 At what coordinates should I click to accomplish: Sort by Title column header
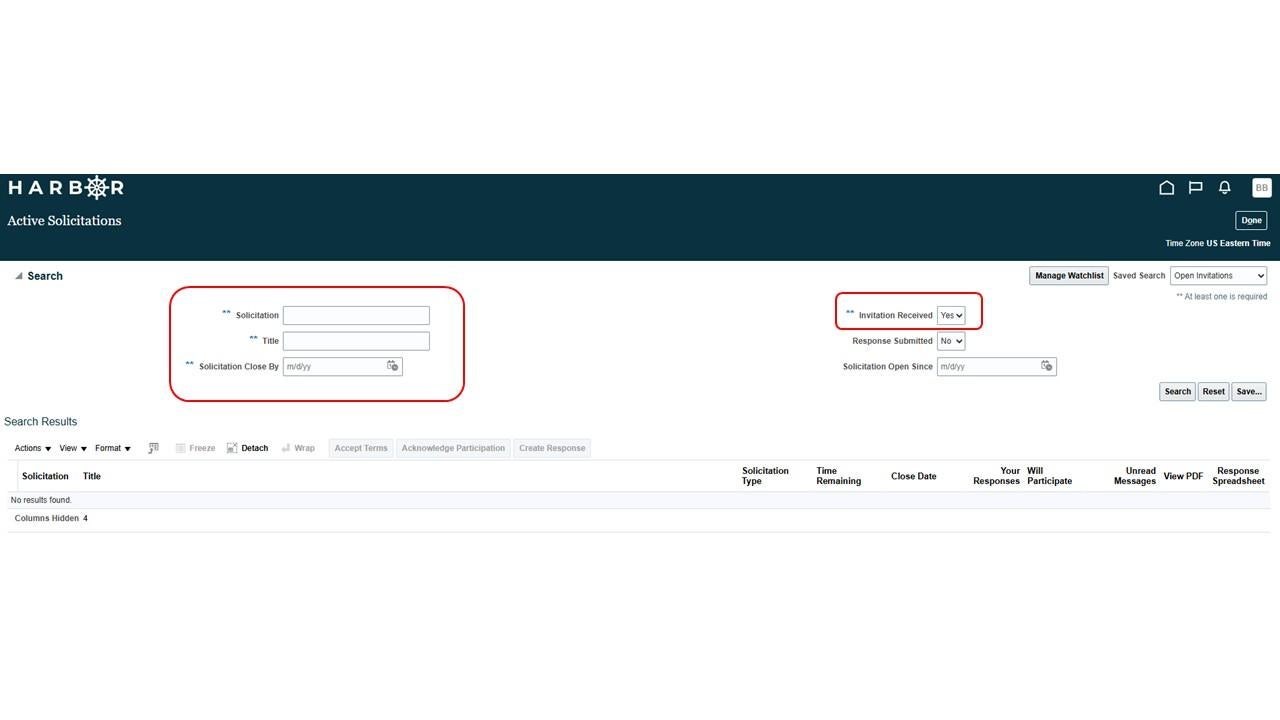point(92,476)
